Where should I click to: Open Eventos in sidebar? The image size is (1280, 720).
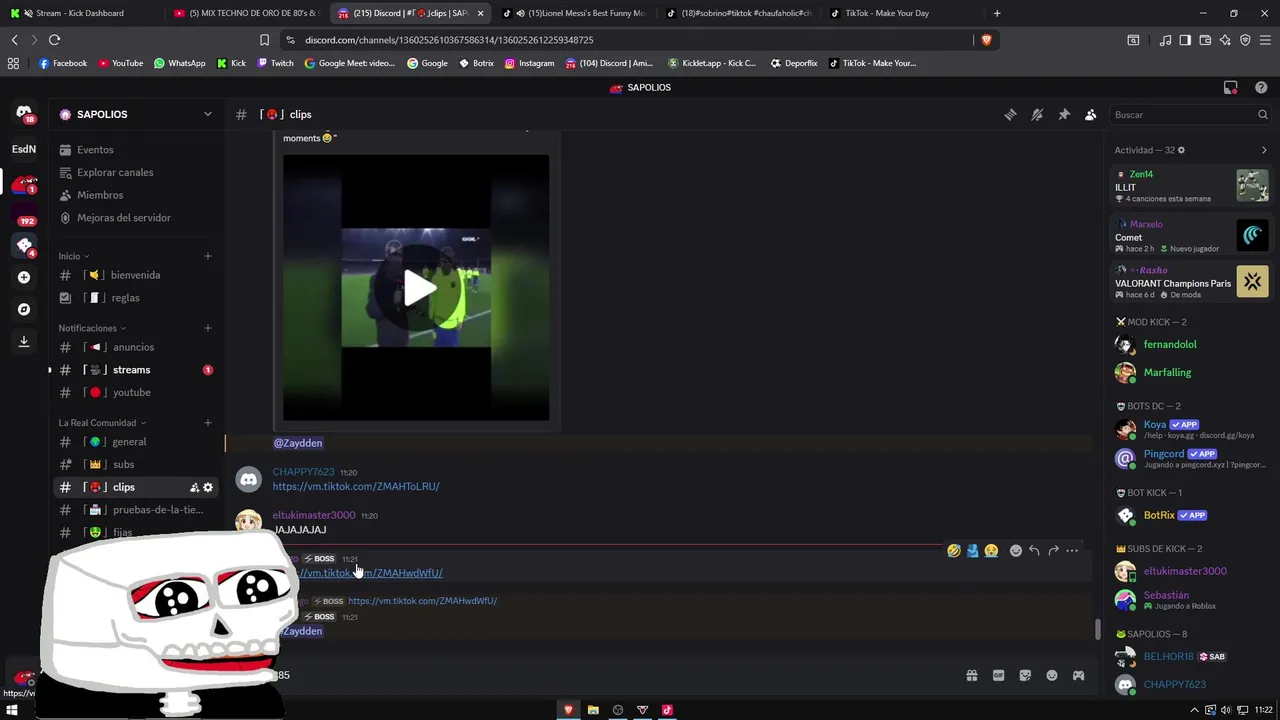pos(135,150)
